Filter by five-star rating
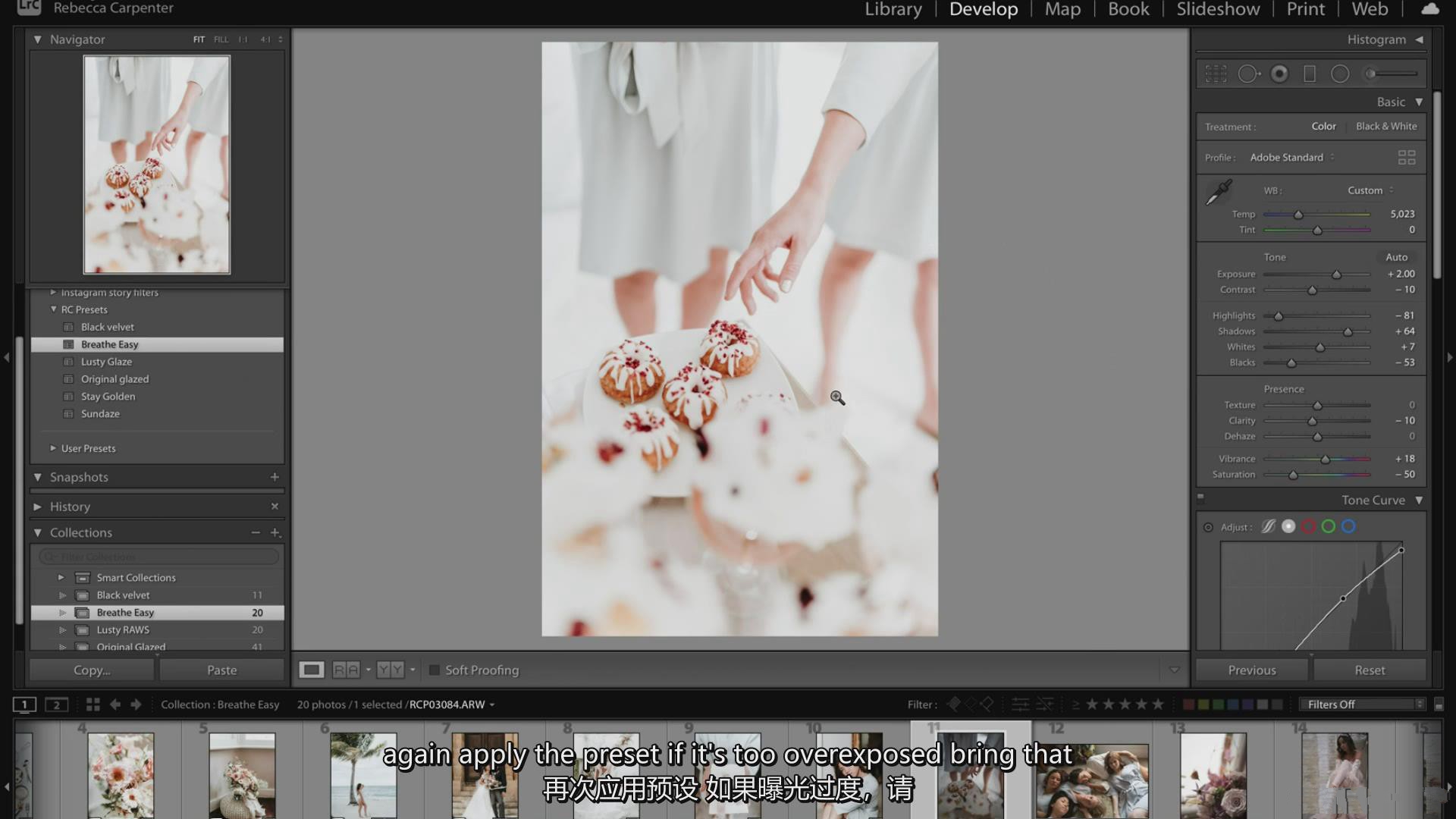1456x819 pixels. pyautogui.click(x=1158, y=704)
